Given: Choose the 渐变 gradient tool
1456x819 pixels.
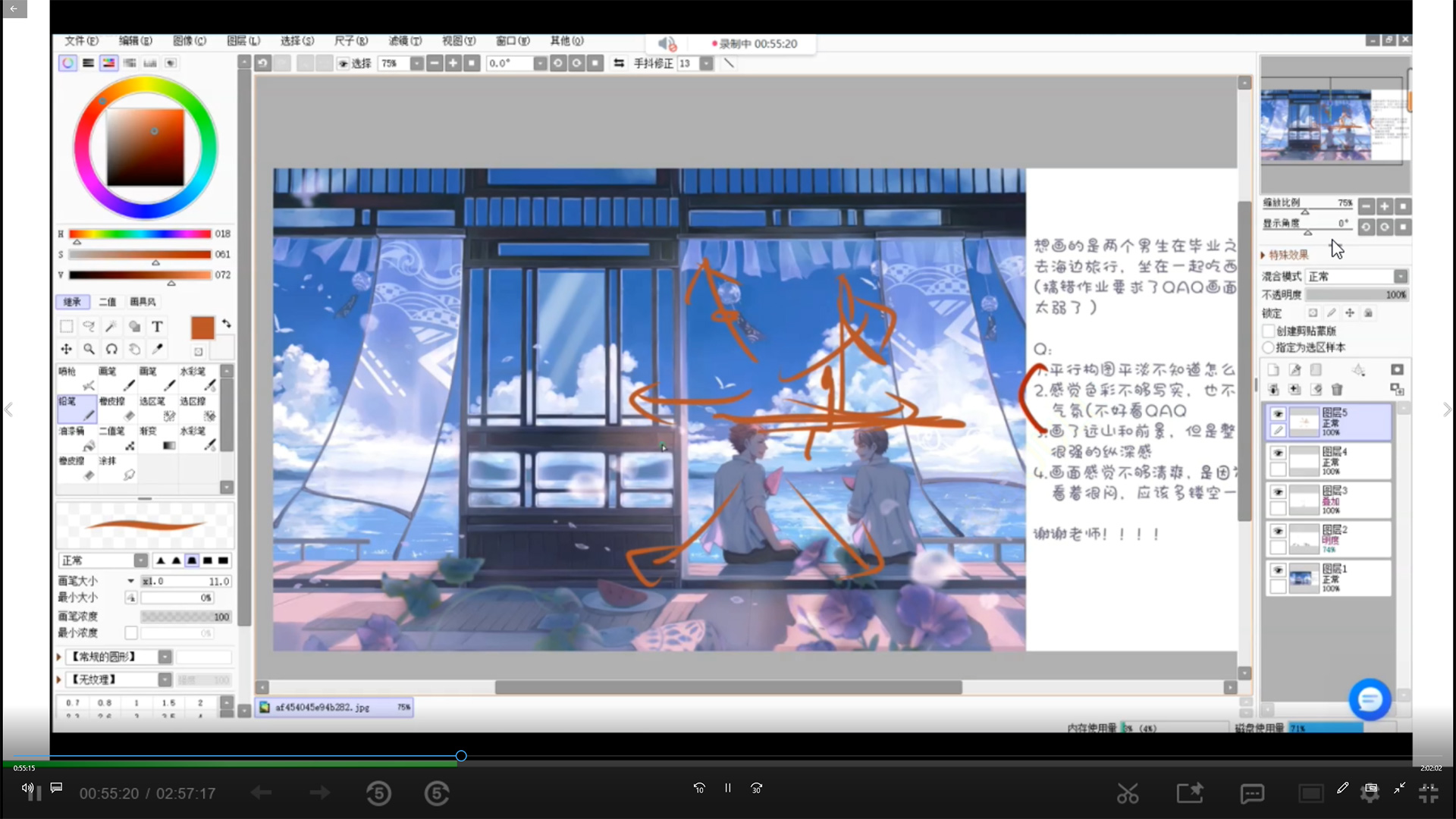Looking at the screenshot, I should click(x=158, y=438).
